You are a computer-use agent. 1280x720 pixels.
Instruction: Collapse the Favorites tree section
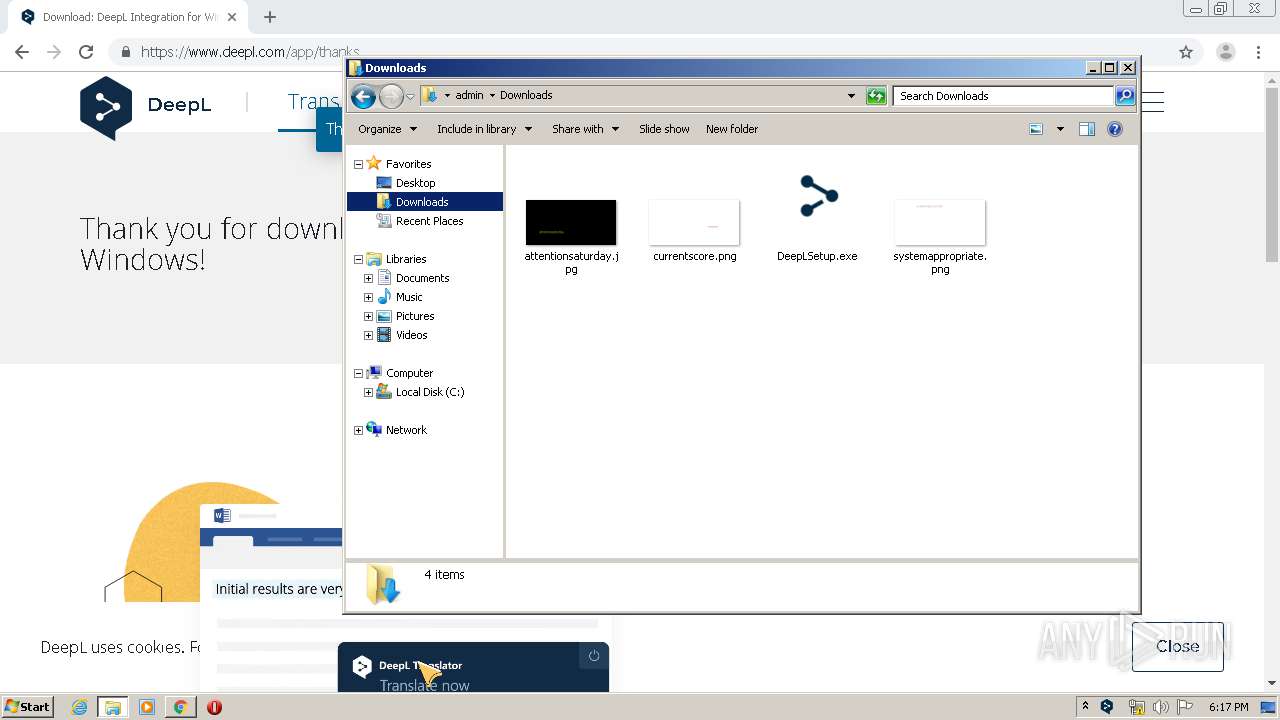click(x=358, y=164)
